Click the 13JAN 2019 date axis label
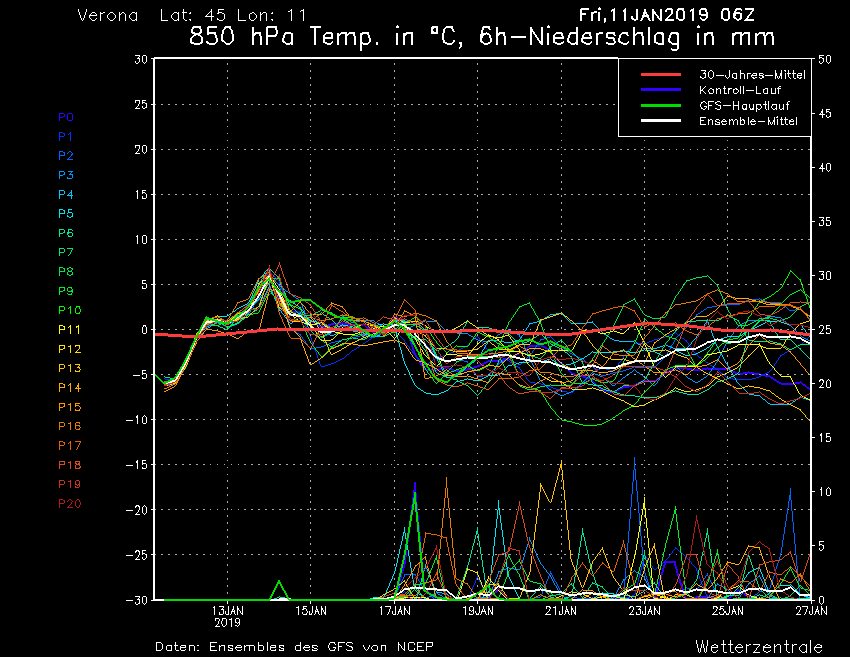The image size is (850, 657). pos(228,614)
